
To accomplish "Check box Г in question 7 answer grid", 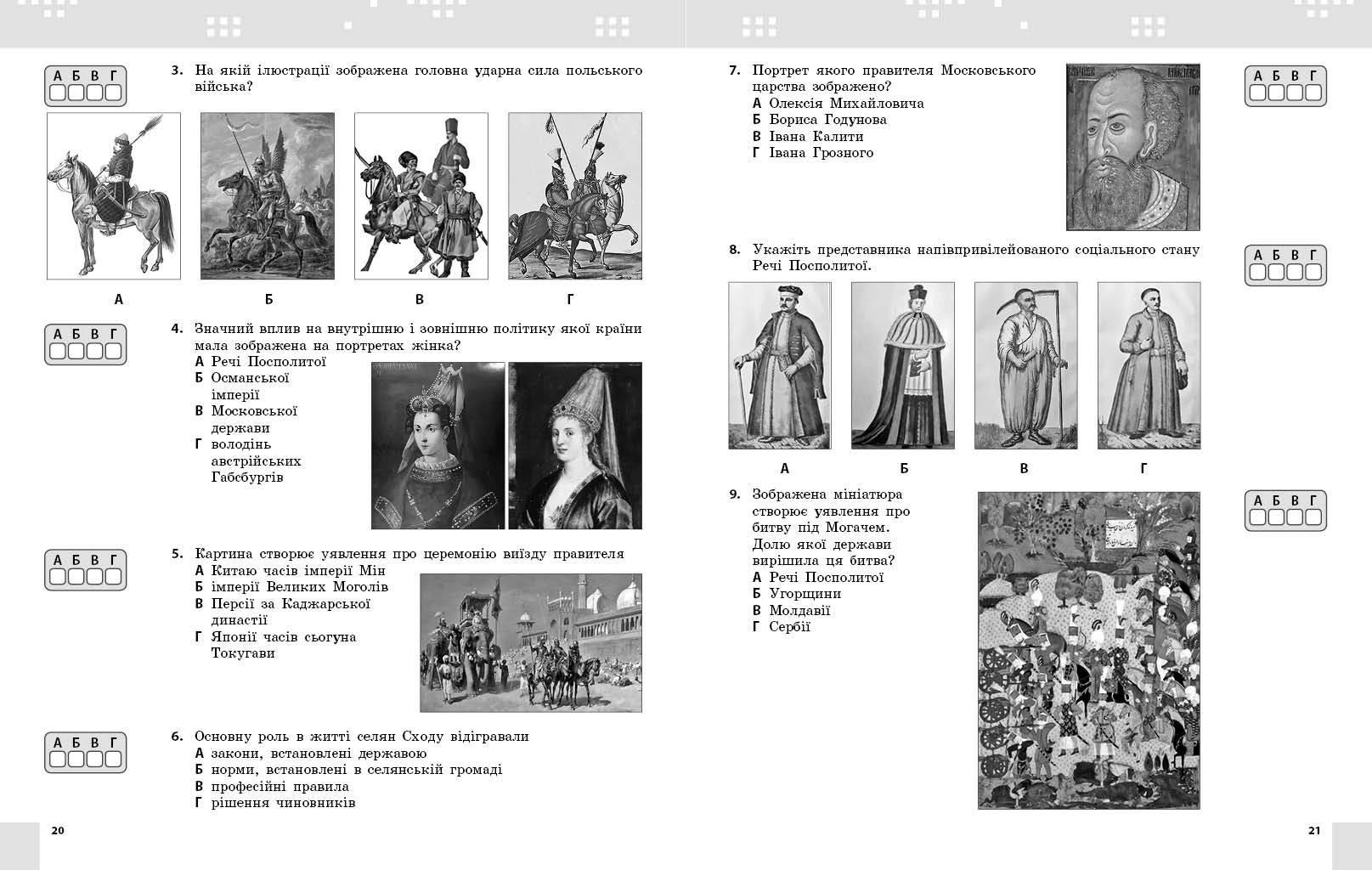I will coord(1313,93).
